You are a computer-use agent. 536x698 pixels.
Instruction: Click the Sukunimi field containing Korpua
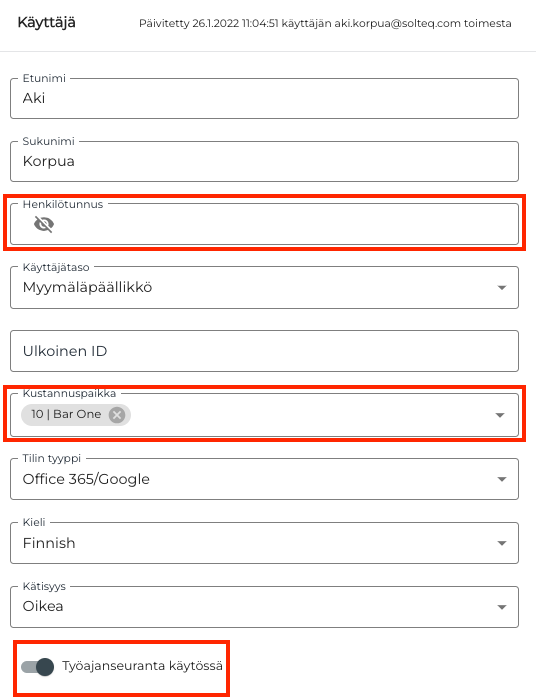click(x=264, y=161)
